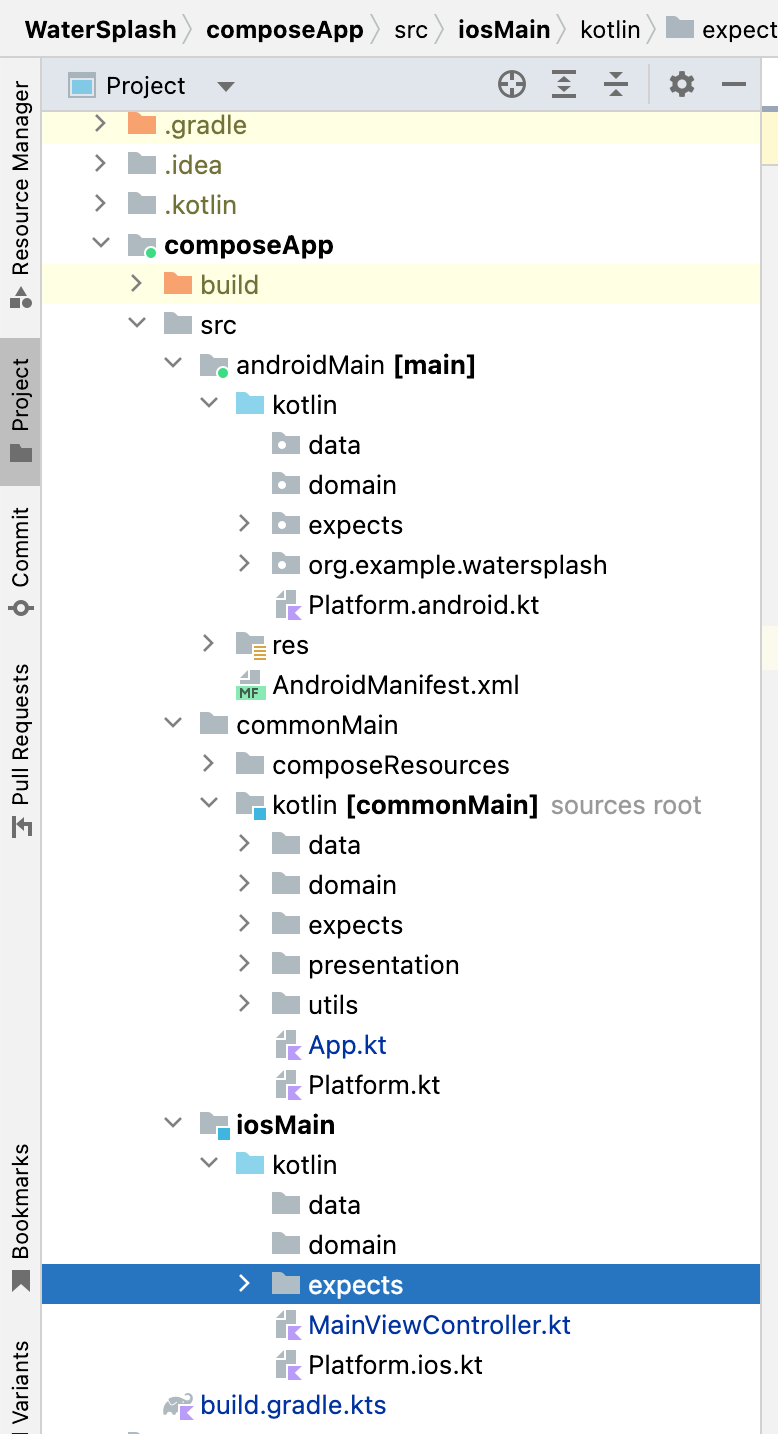Click the Collapse All icon in toolbar
Screen dimensions: 778x1434
click(x=616, y=84)
